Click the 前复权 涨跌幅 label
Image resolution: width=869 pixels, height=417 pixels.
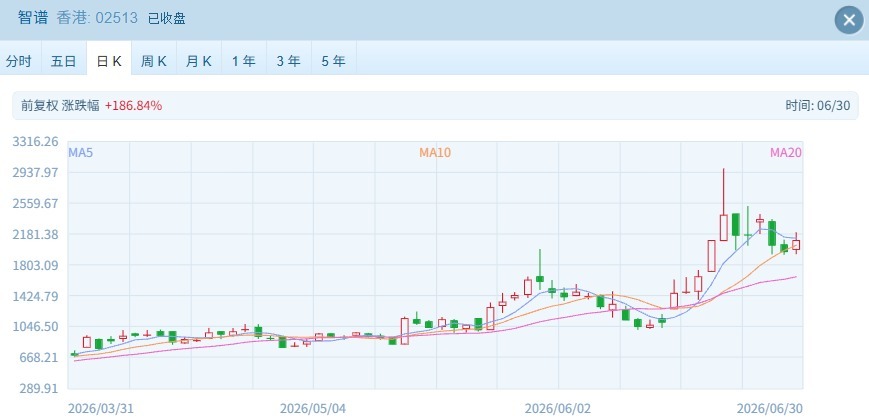[60, 105]
